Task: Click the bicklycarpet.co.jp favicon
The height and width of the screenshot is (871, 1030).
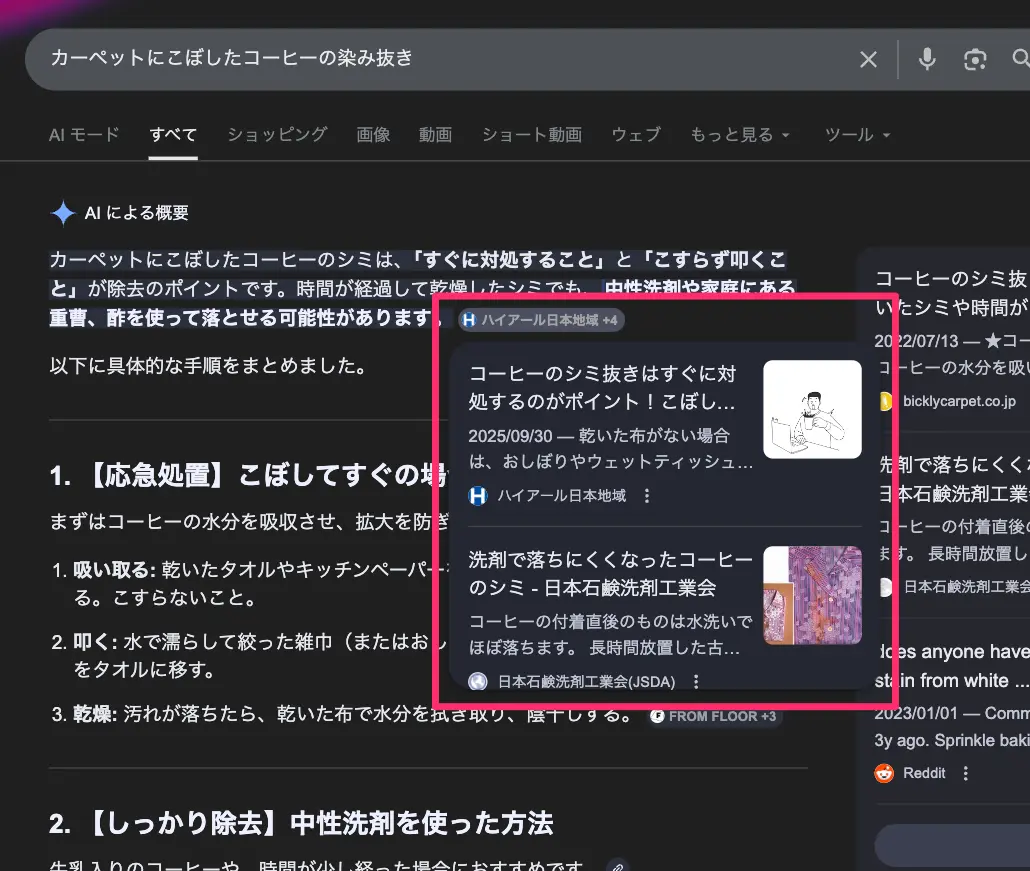Action: (x=885, y=404)
